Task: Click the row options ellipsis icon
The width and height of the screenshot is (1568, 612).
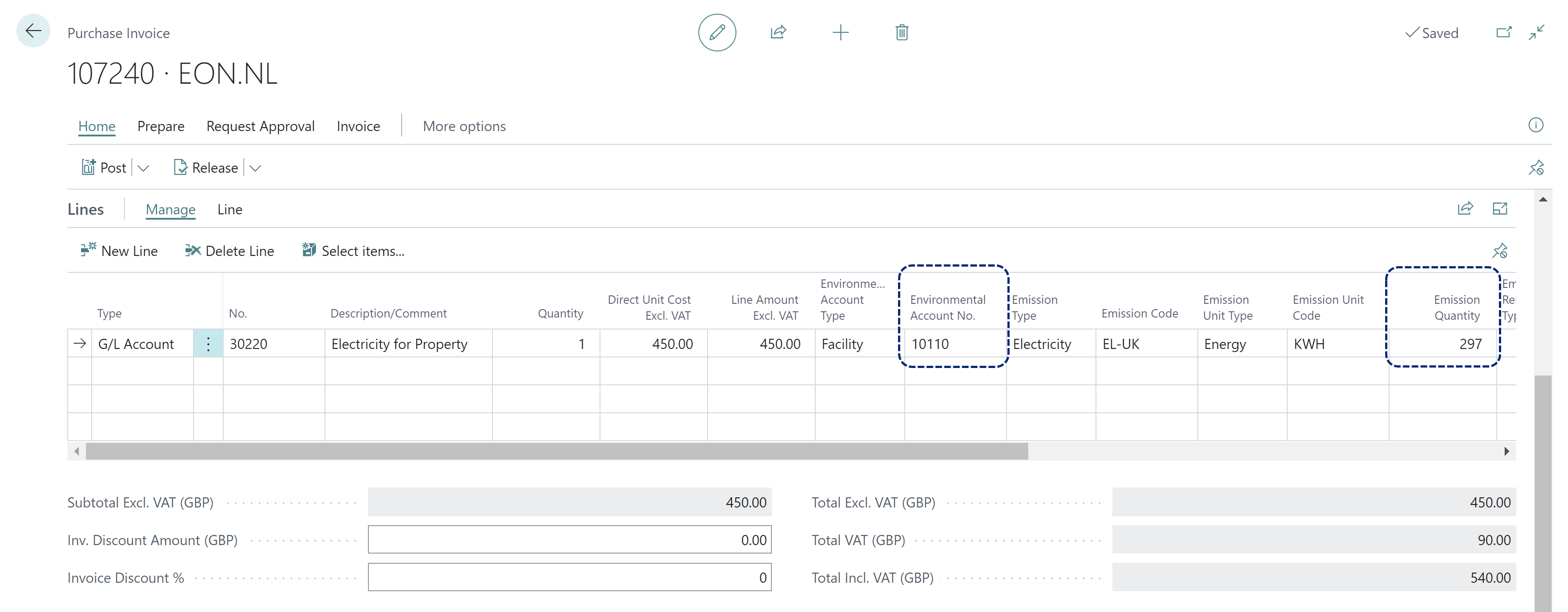Action: click(x=206, y=343)
